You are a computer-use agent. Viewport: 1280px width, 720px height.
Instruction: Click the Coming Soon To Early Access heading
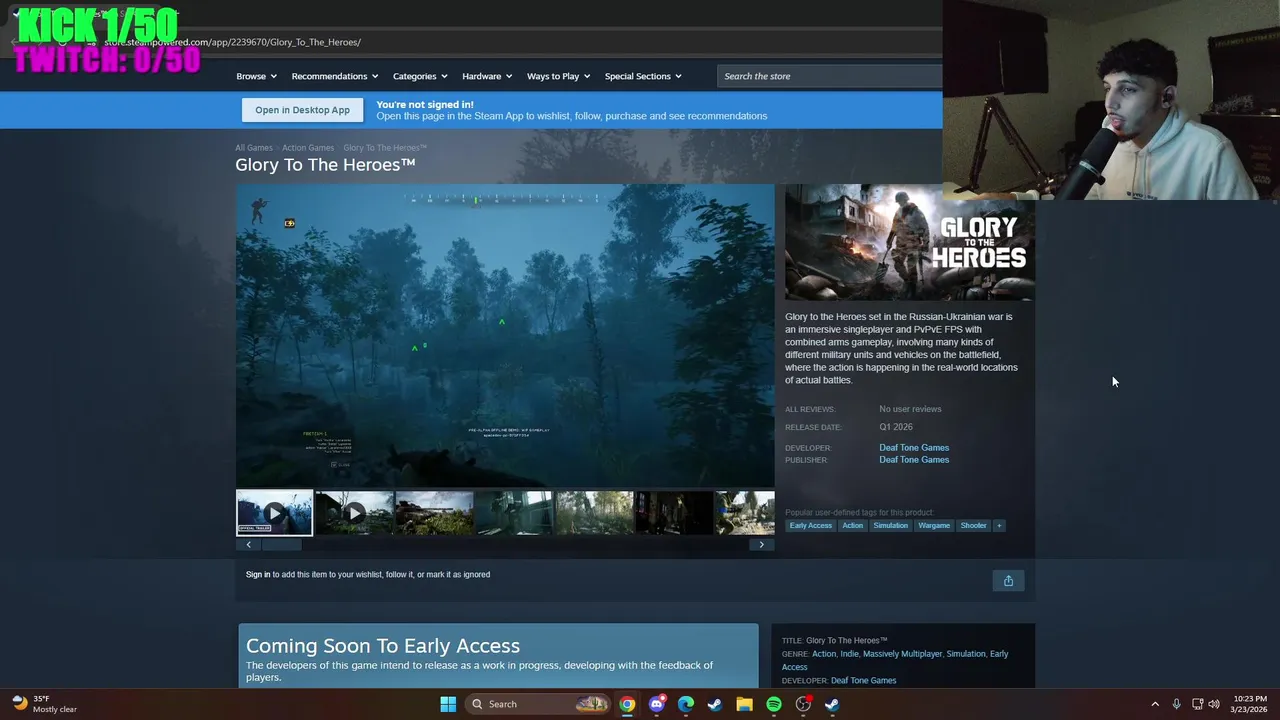[383, 646]
